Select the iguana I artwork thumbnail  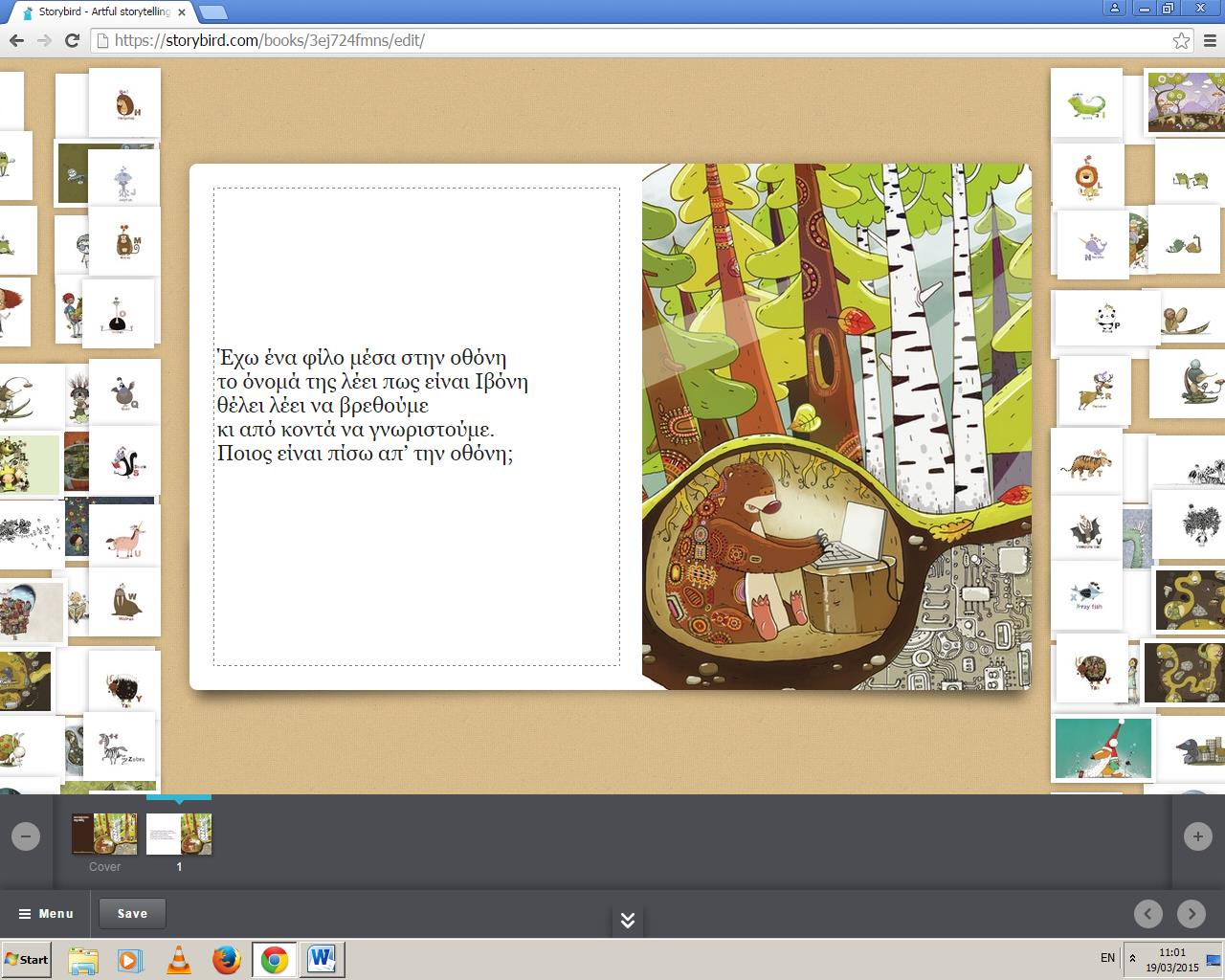click(1086, 102)
